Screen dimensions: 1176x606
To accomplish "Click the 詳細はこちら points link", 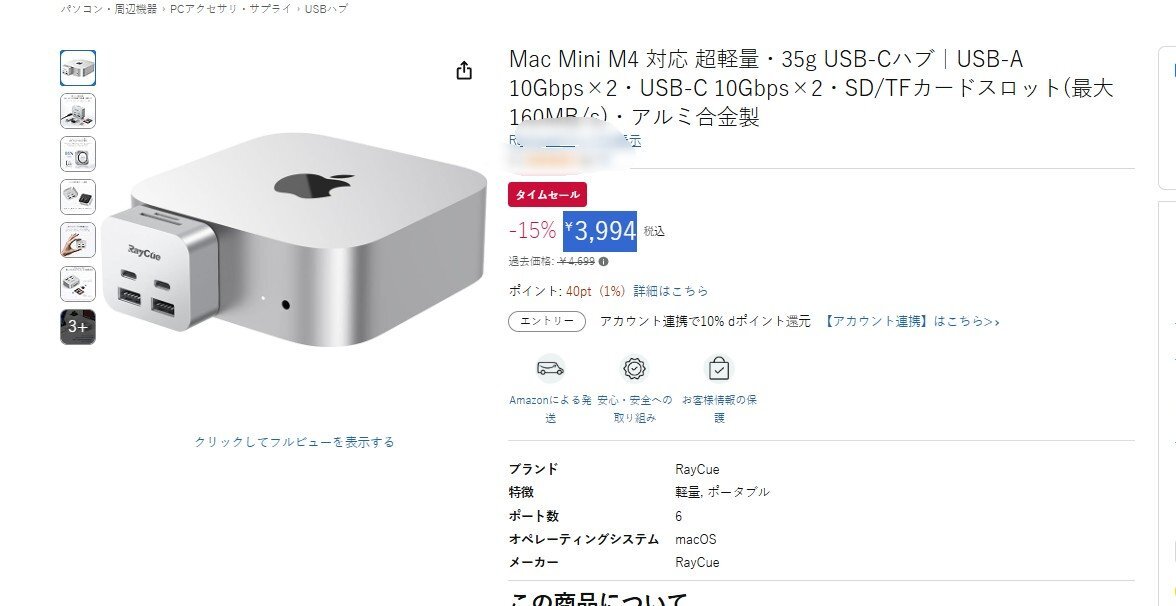I will tap(670, 291).
